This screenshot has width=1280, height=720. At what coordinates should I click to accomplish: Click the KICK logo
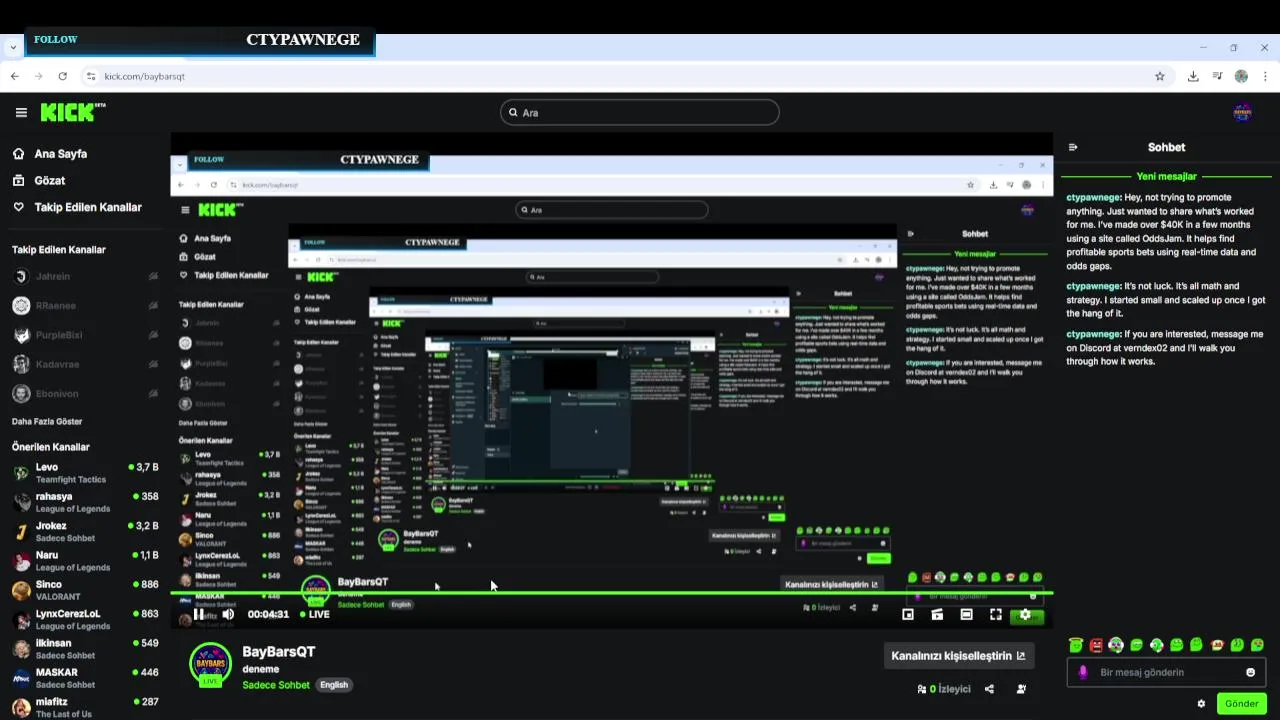pyautogui.click(x=73, y=112)
